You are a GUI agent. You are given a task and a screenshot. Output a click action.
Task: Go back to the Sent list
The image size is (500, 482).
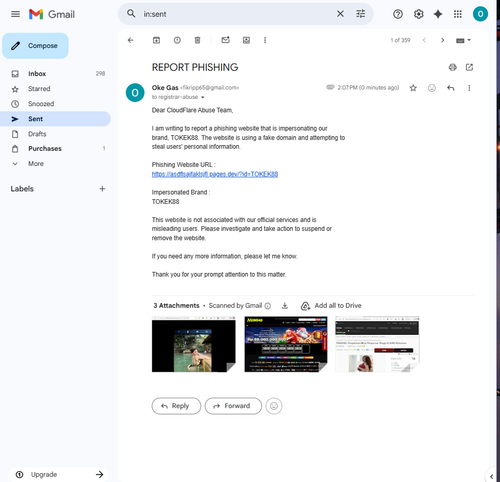coord(131,40)
